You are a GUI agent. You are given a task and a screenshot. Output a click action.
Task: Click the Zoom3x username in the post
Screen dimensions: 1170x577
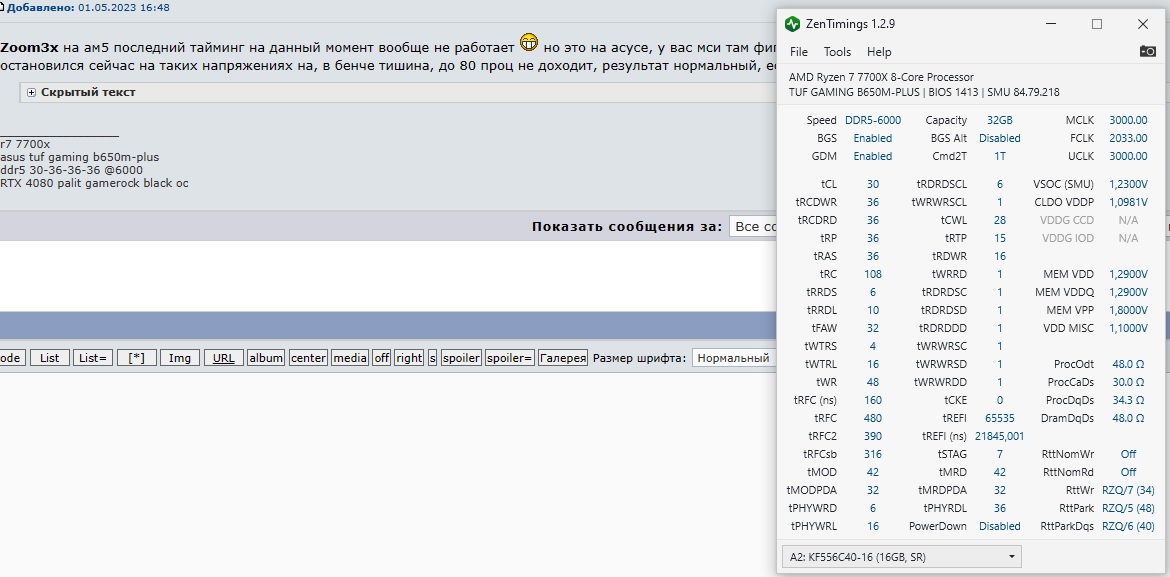(29, 48)
